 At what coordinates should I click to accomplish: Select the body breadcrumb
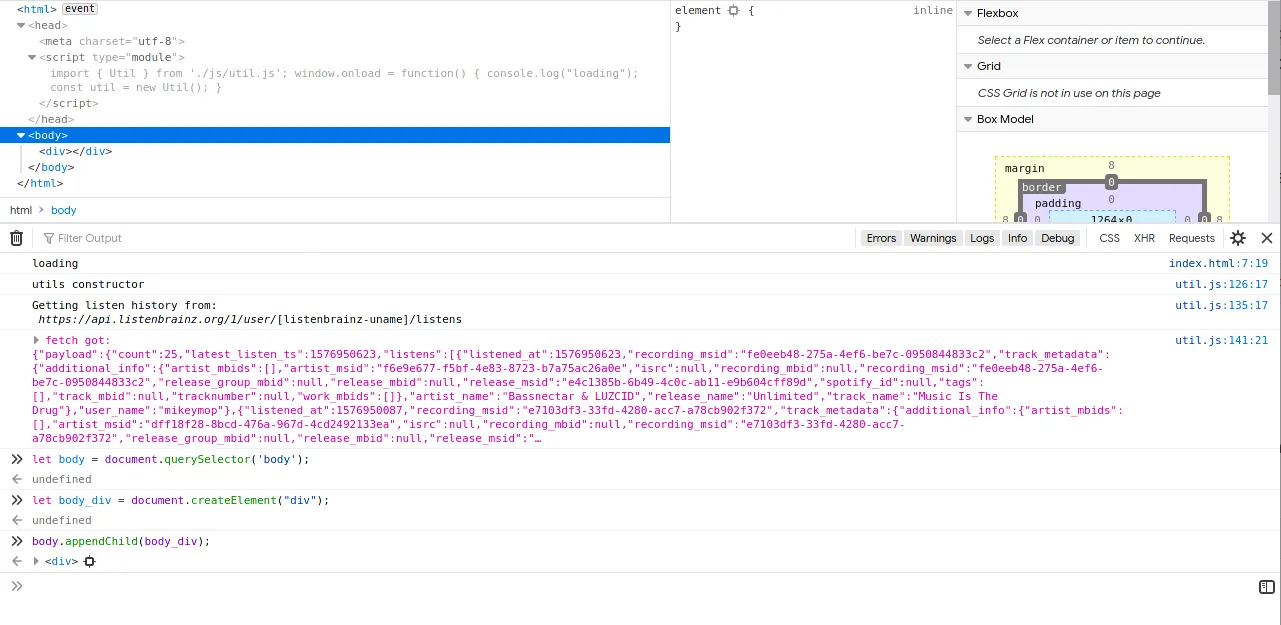pos(64,210)
